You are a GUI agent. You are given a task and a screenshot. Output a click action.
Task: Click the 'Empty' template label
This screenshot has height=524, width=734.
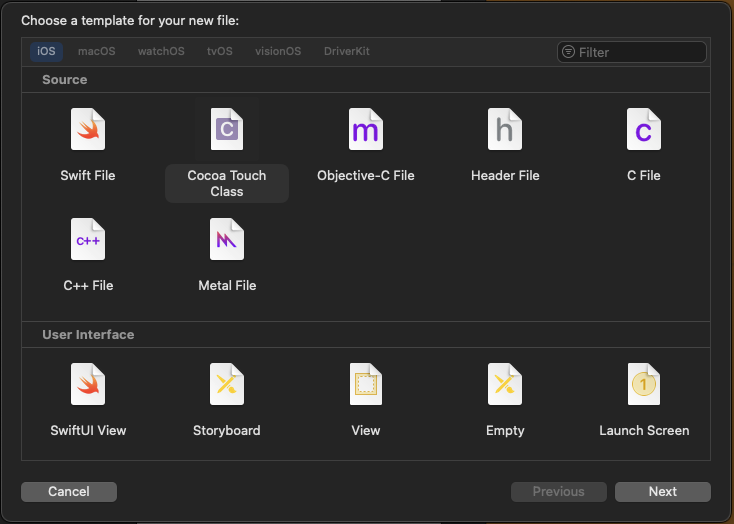[x=505, y=431]
